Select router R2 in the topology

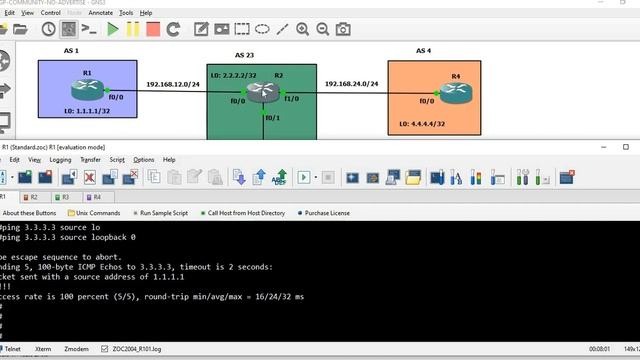pos(263,92)
